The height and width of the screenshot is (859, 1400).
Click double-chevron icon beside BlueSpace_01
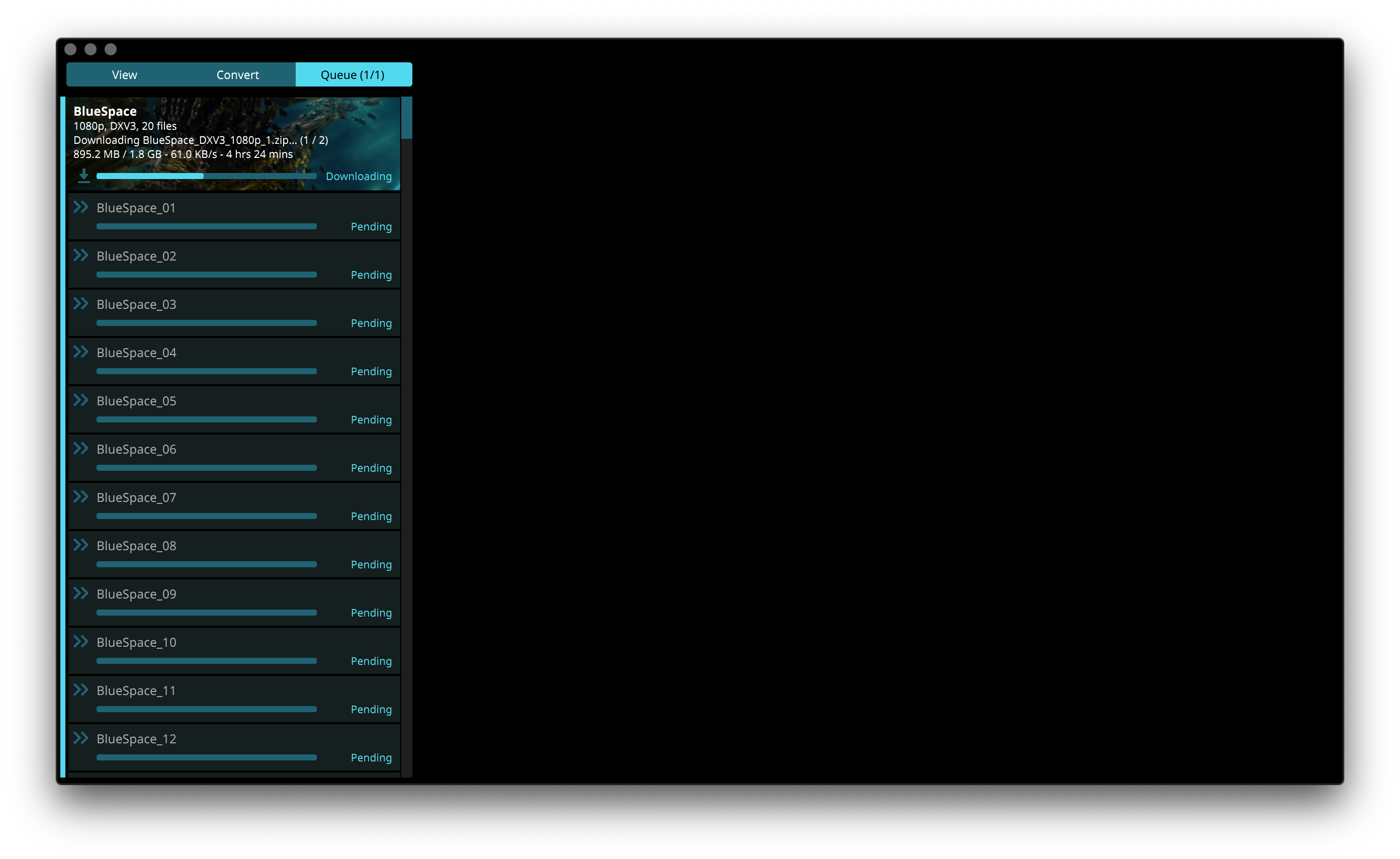[80, 207]
